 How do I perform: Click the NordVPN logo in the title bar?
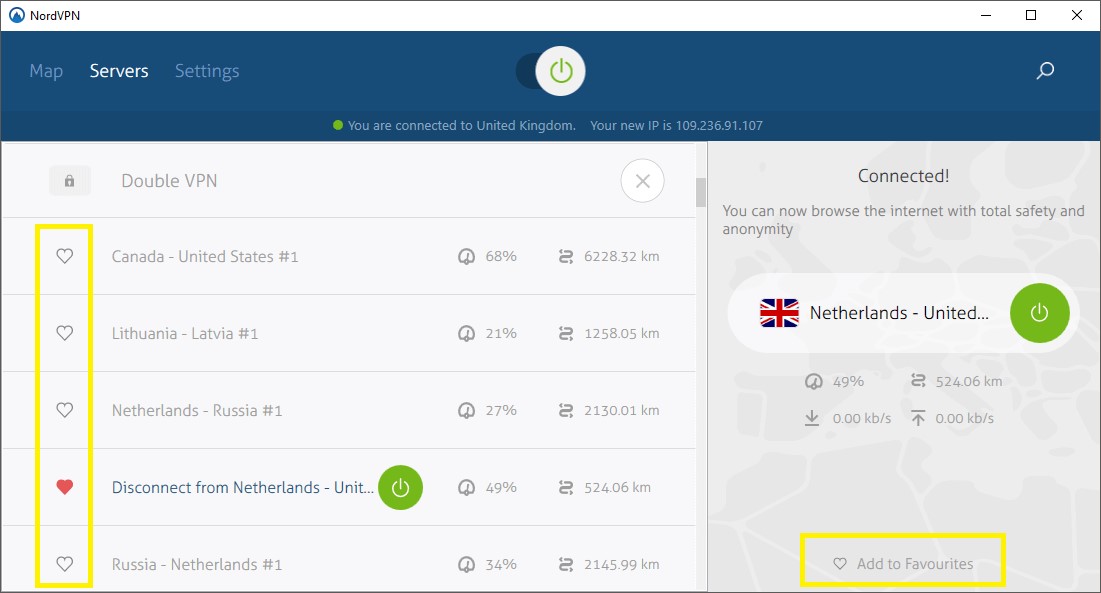17,15
